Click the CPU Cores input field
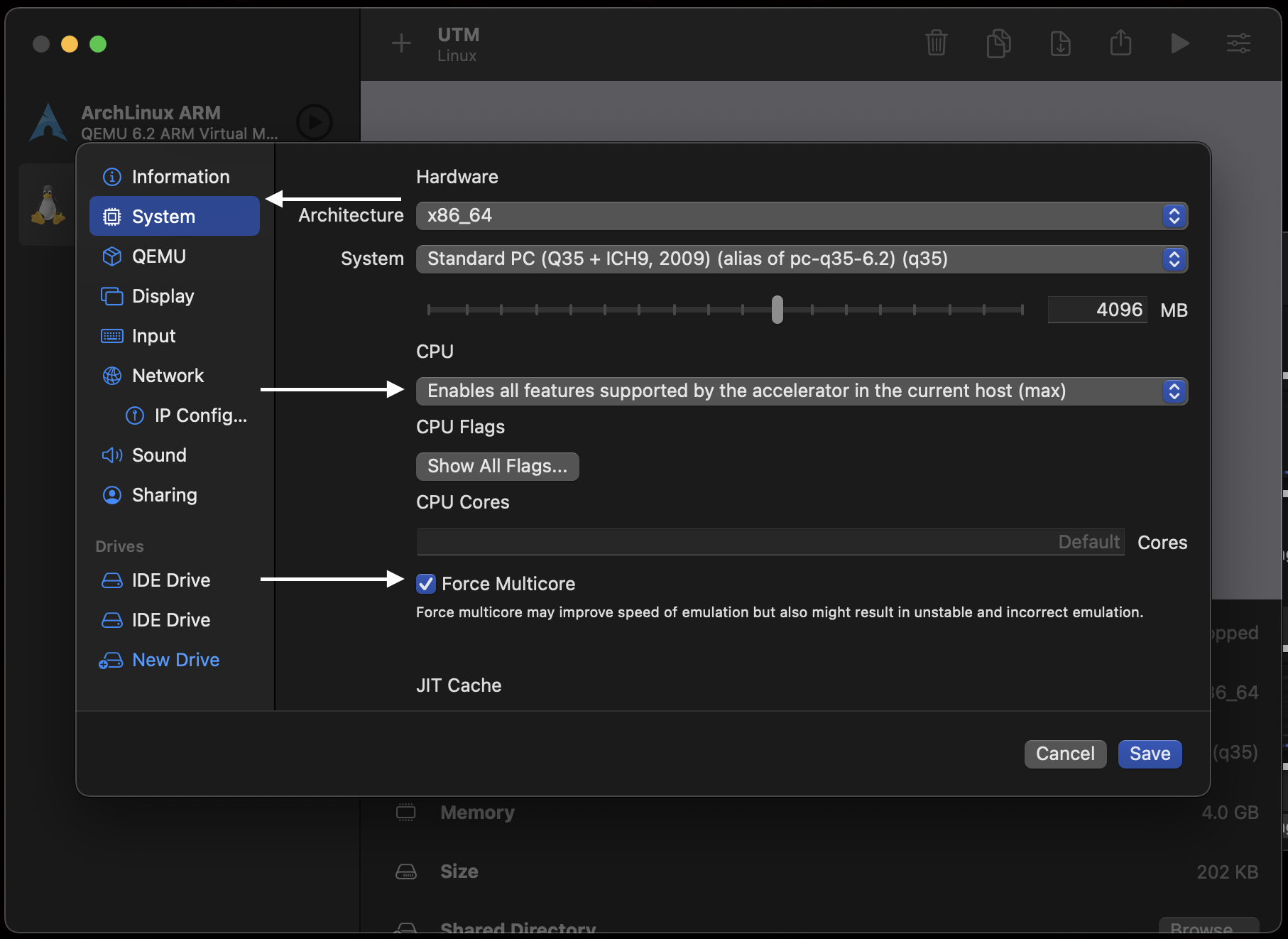Image resolution: width=1288 pixels, height=939 pixels. [770, 542]
